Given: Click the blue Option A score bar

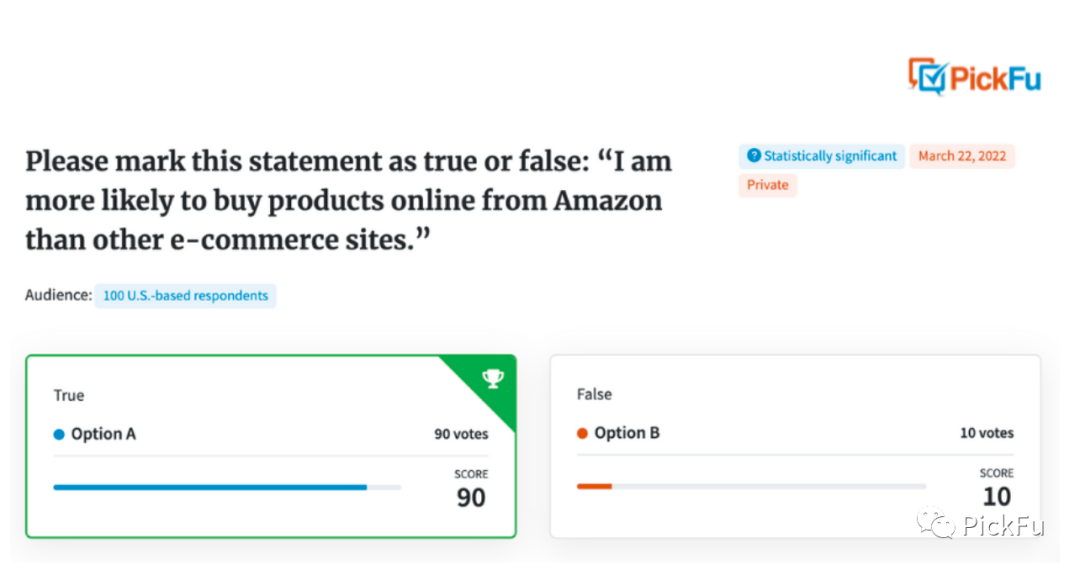Looking at the screenshot, I should (x=210, y=487).
